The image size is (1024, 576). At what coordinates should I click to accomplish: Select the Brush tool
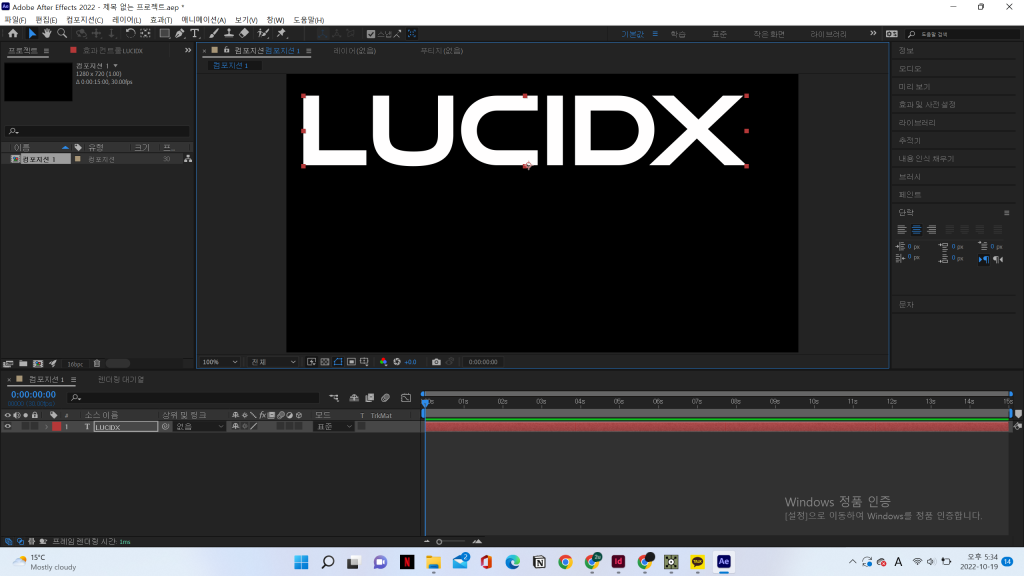(214, 33)
